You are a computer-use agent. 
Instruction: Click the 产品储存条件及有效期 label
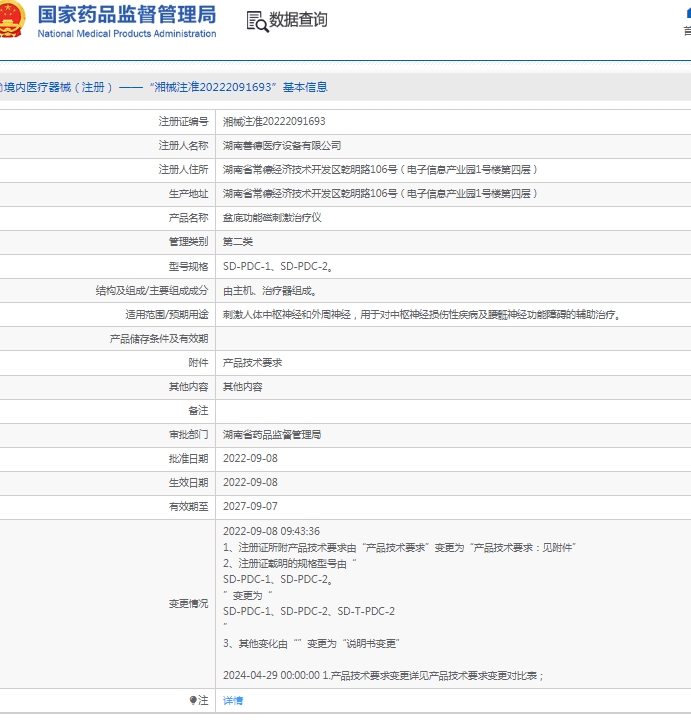159,339
